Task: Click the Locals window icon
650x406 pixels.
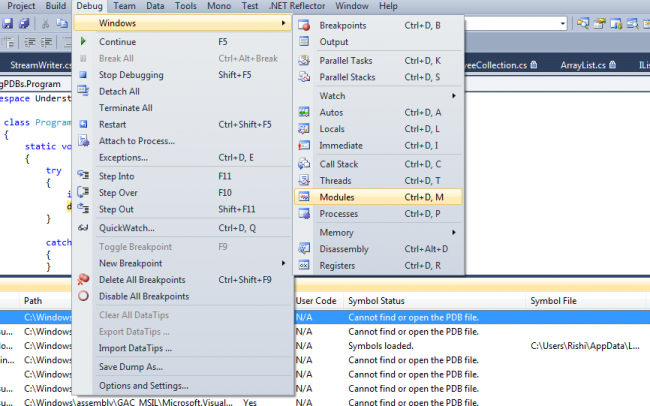Action: (304, 129)
